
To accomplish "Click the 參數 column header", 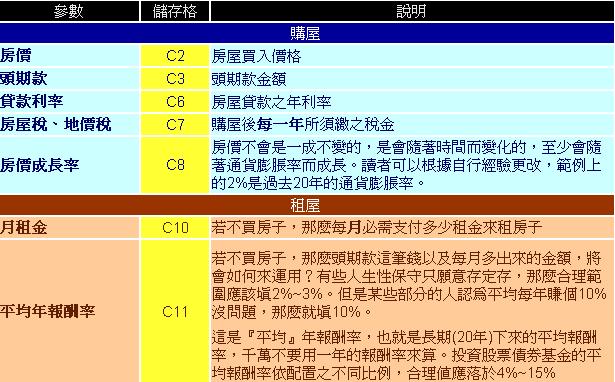I will [x=69, y=11].
